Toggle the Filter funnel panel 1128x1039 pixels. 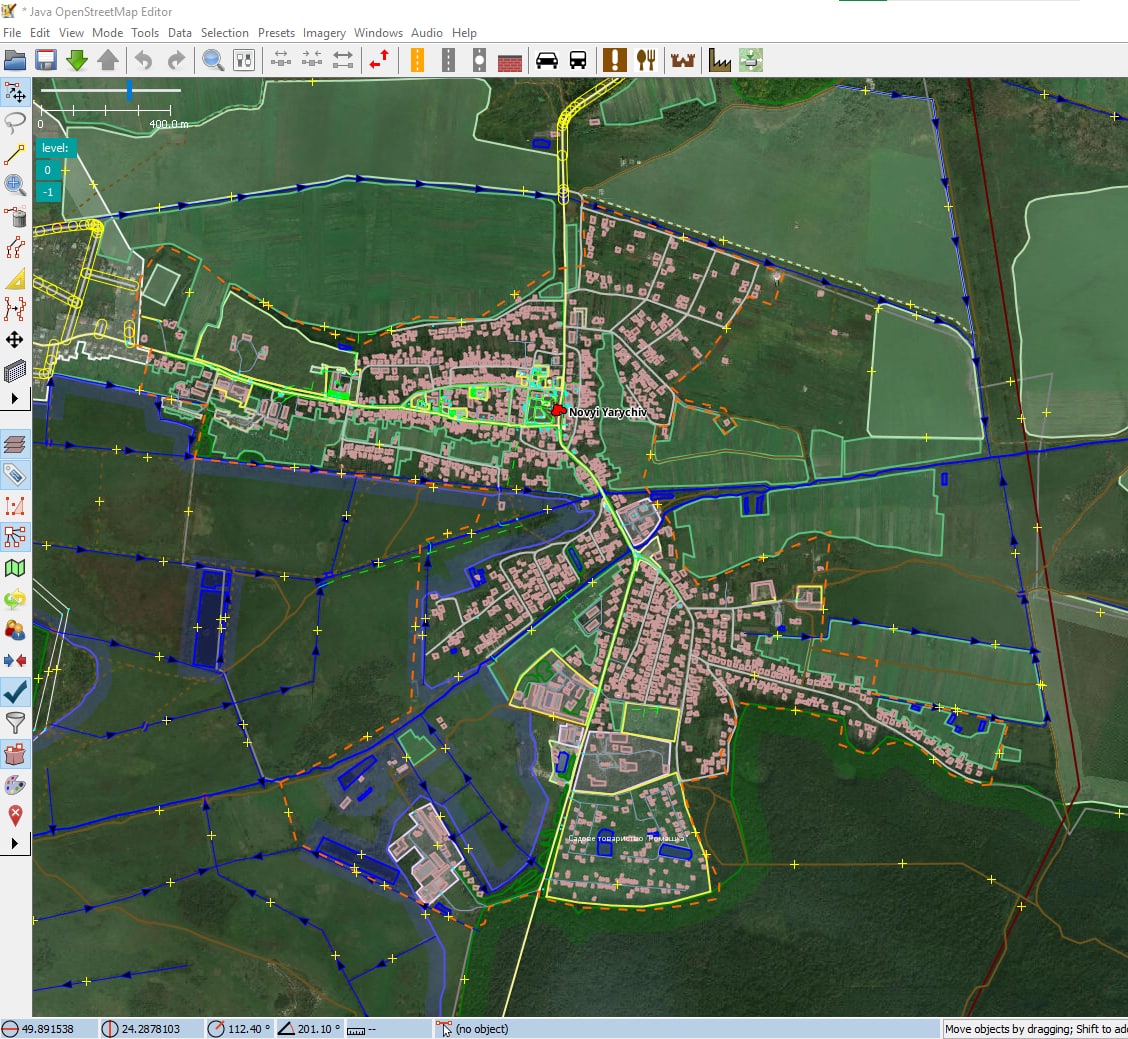[15, 722]
